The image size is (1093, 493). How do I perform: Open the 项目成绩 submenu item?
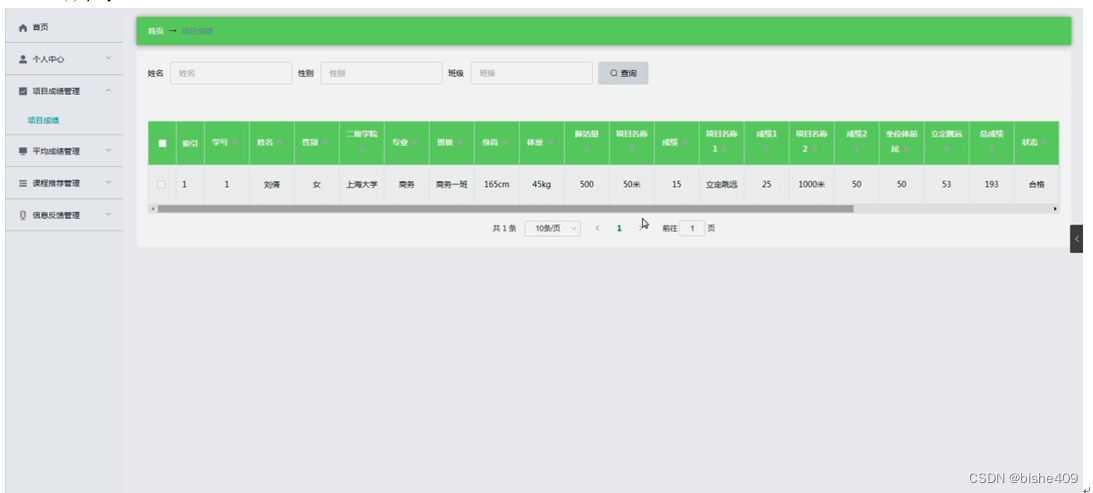coord(43,120)
